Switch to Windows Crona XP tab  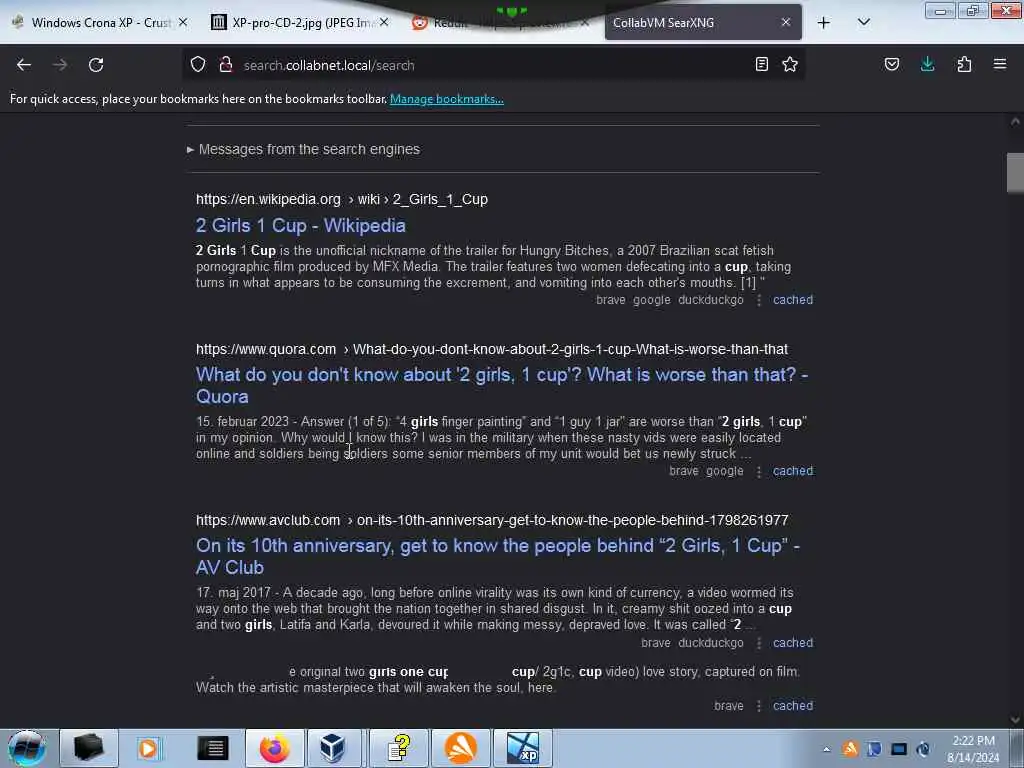coord(100,23)
